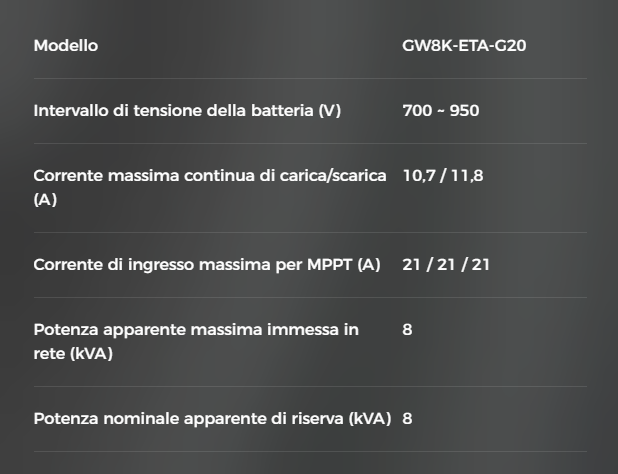
Task: Select the last 21 MPPT value
Action: [480, 265]
